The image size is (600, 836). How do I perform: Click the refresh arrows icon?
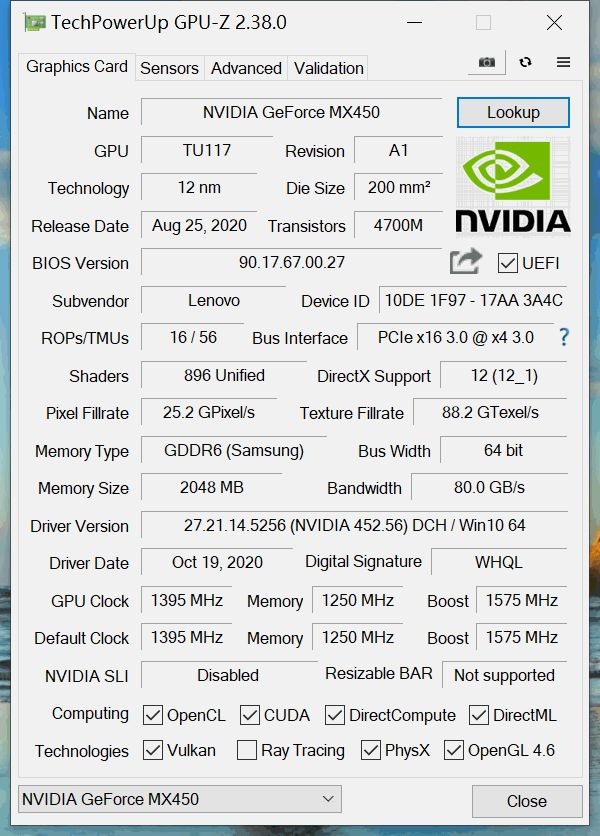pos(525,62)
